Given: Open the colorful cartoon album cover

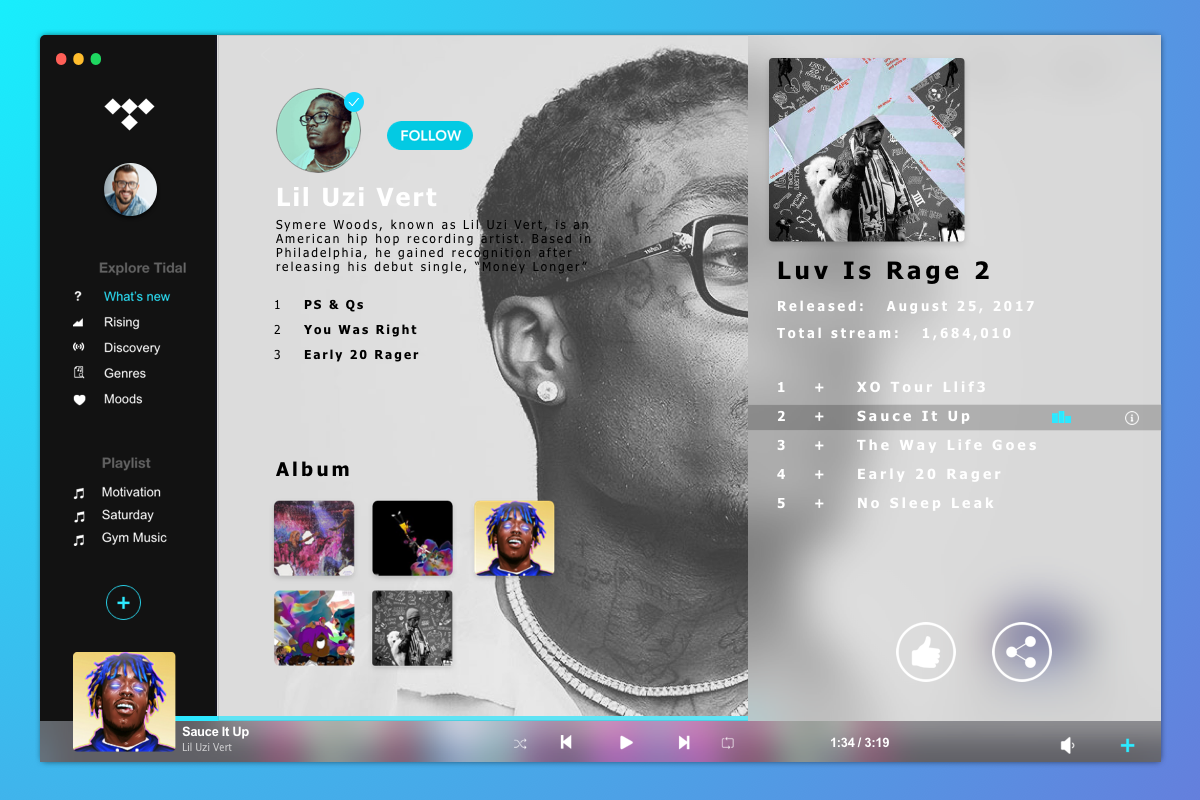Looking at the screenshot, I should 314,628.
